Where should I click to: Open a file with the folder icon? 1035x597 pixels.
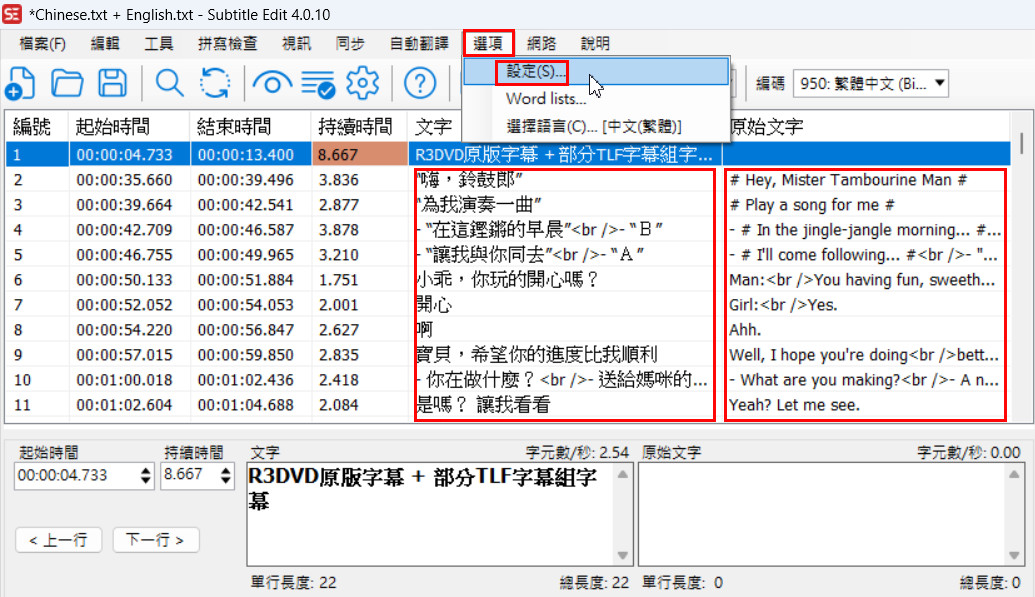pos(67,82)
